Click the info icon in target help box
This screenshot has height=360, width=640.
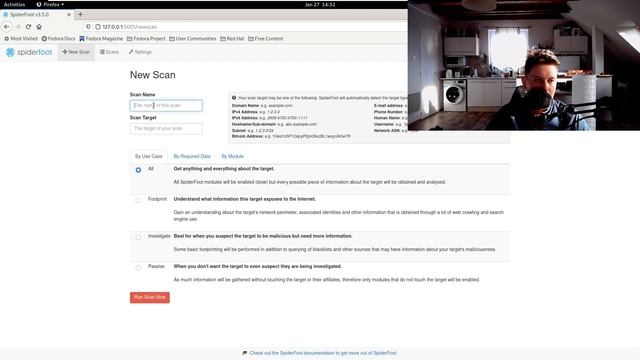(x=234, y=98)
